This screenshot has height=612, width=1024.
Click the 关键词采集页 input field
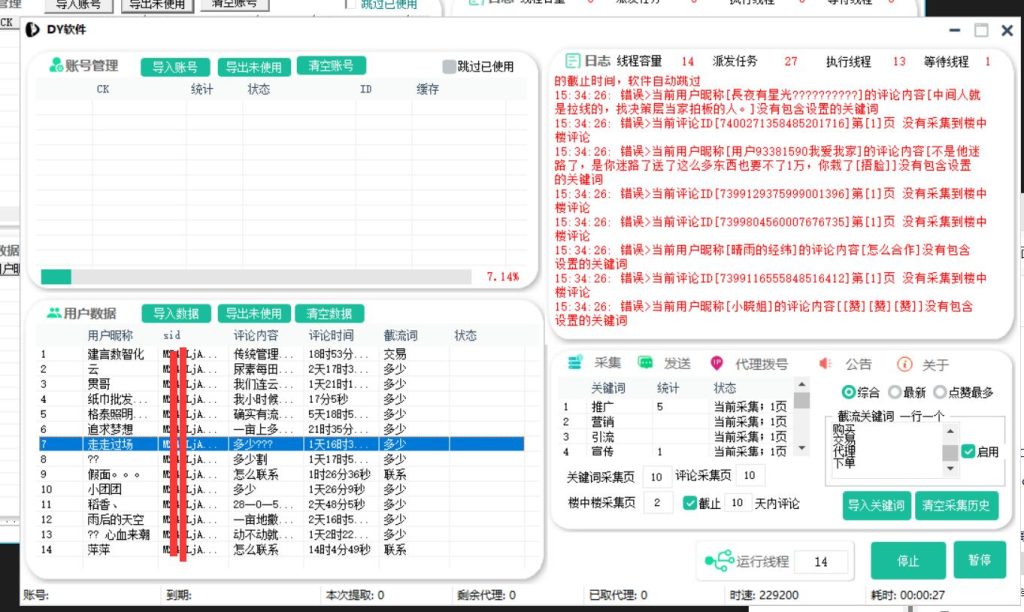[655, 477]
